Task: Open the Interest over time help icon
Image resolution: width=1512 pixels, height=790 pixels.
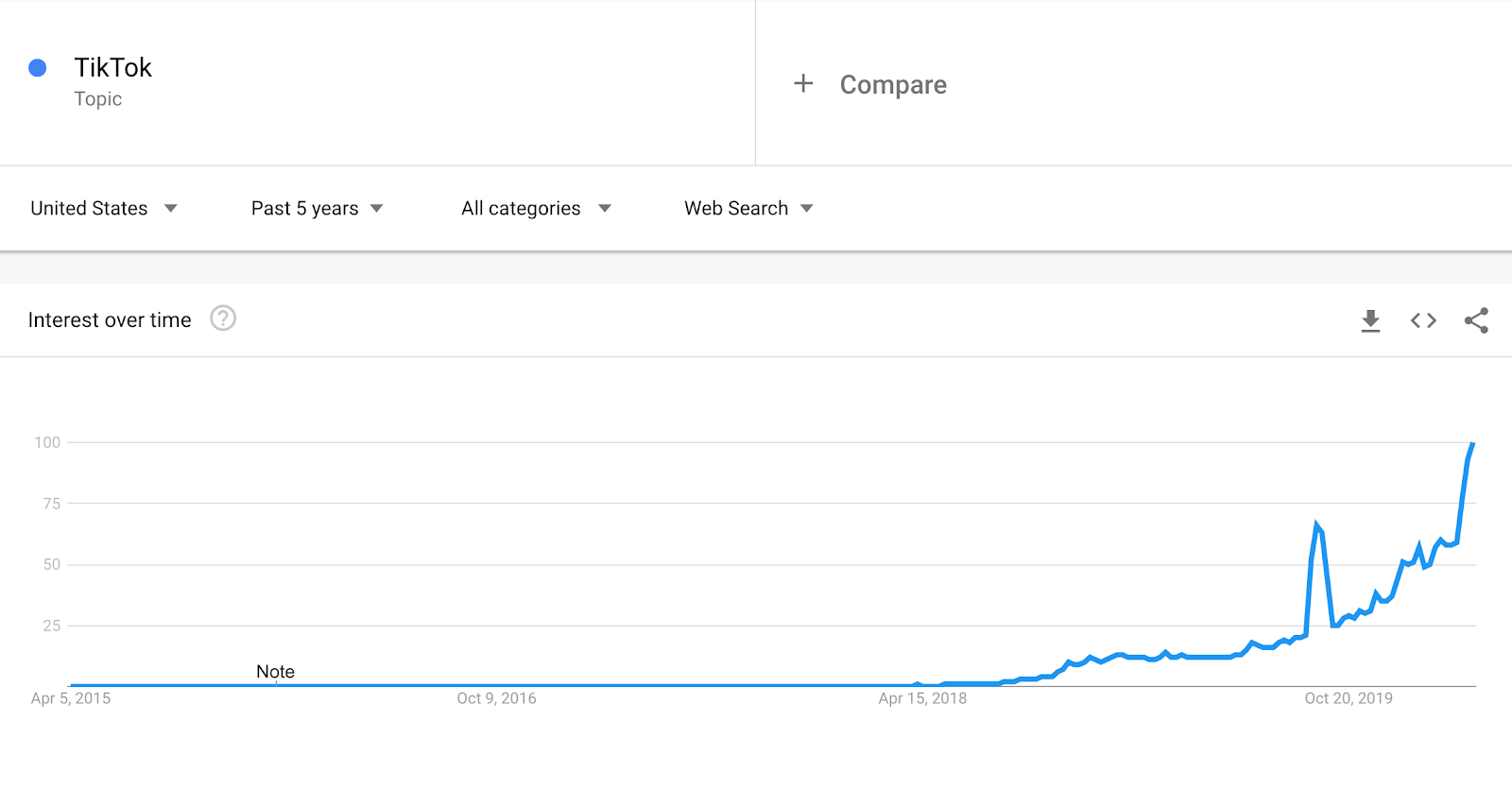Action: pyautogui.click(x=223, y=318)
